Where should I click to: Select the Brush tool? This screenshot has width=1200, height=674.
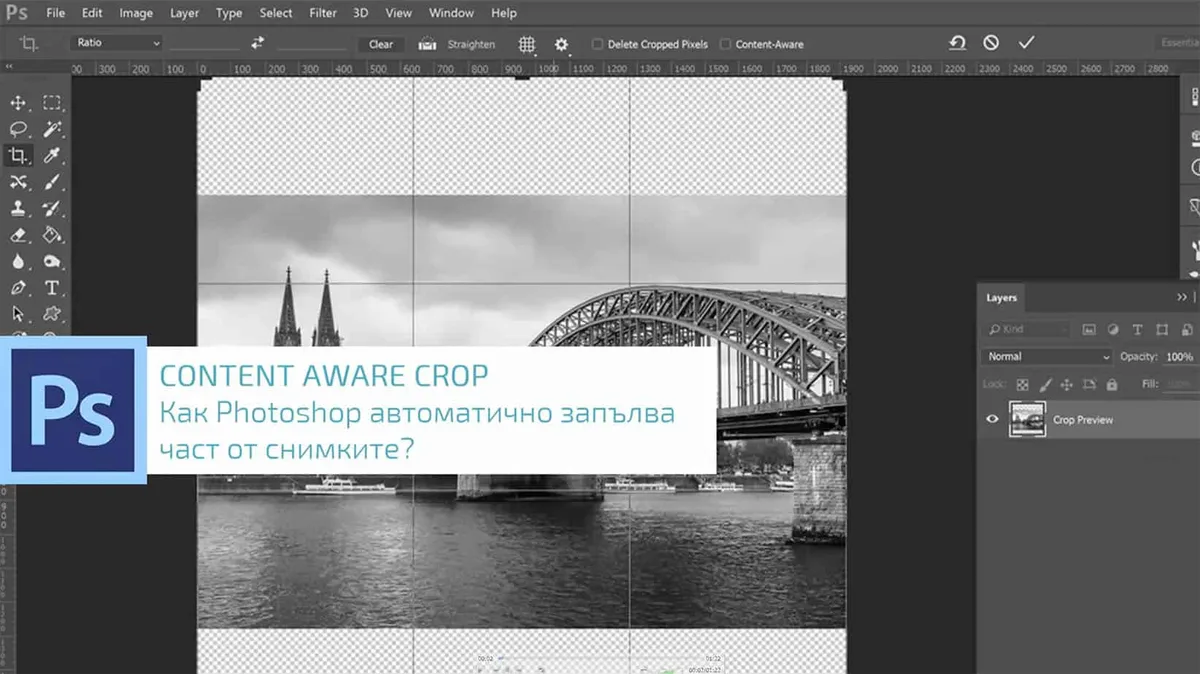52,182
